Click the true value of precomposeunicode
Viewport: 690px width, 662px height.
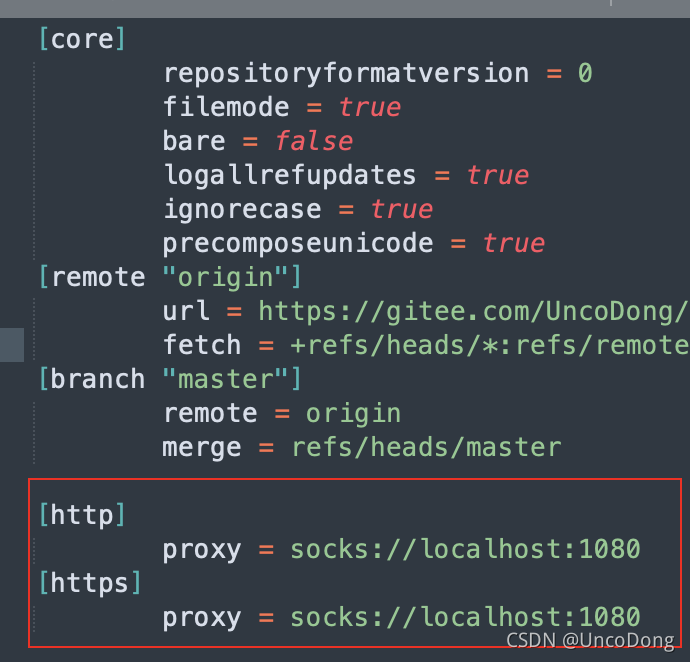click(513, 243)
